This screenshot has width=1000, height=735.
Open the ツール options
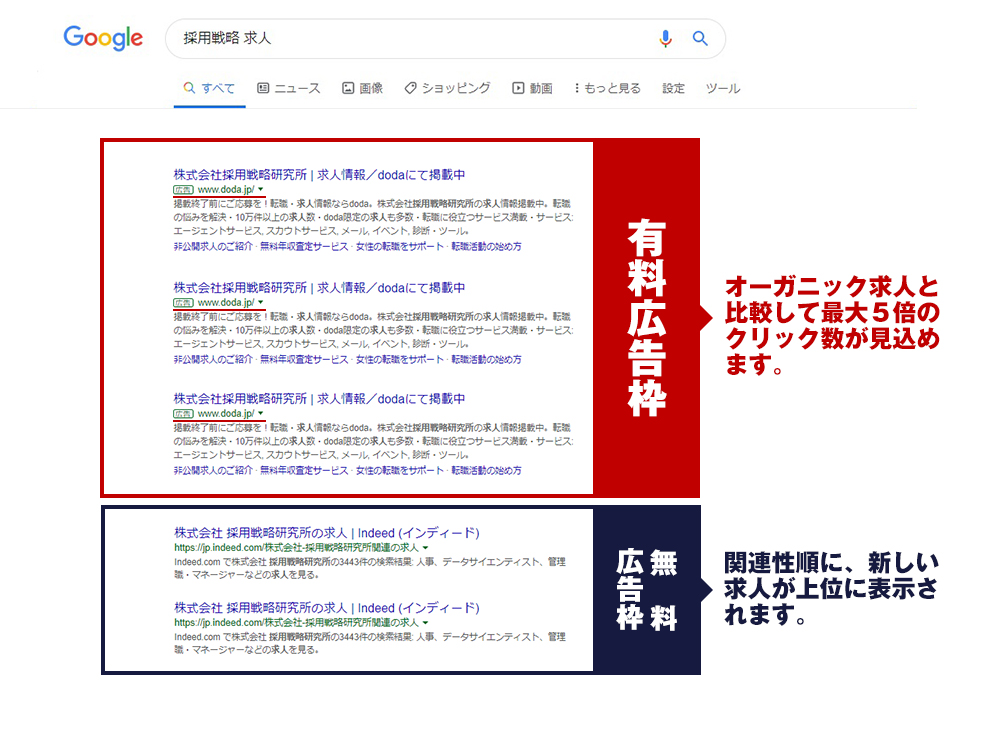(723, 88)
